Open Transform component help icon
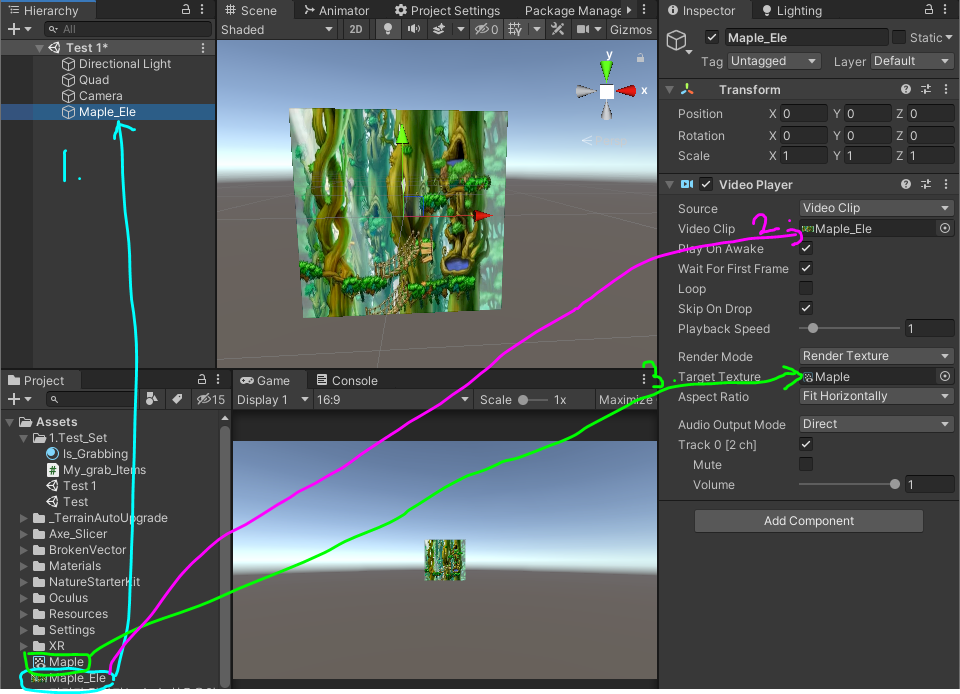The height and width of the screenshot is (694, 960). pos(906,89)
